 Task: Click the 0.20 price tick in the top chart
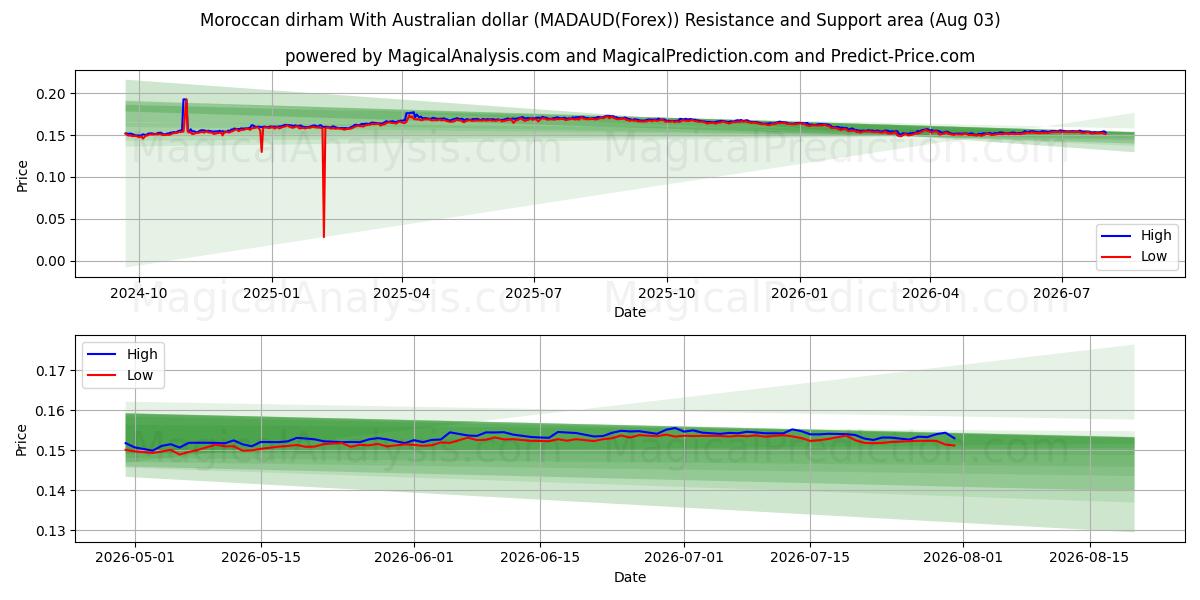[52, 94]
